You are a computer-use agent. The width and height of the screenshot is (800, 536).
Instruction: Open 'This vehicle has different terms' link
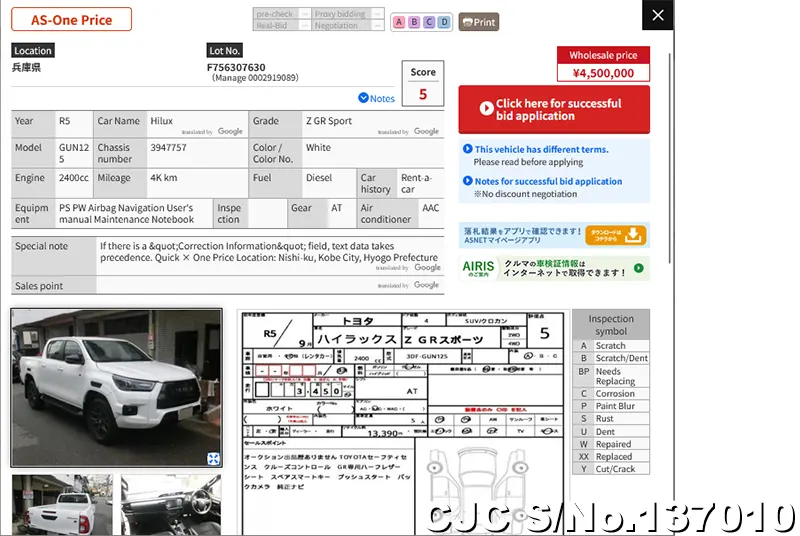[x=541, y=149]
